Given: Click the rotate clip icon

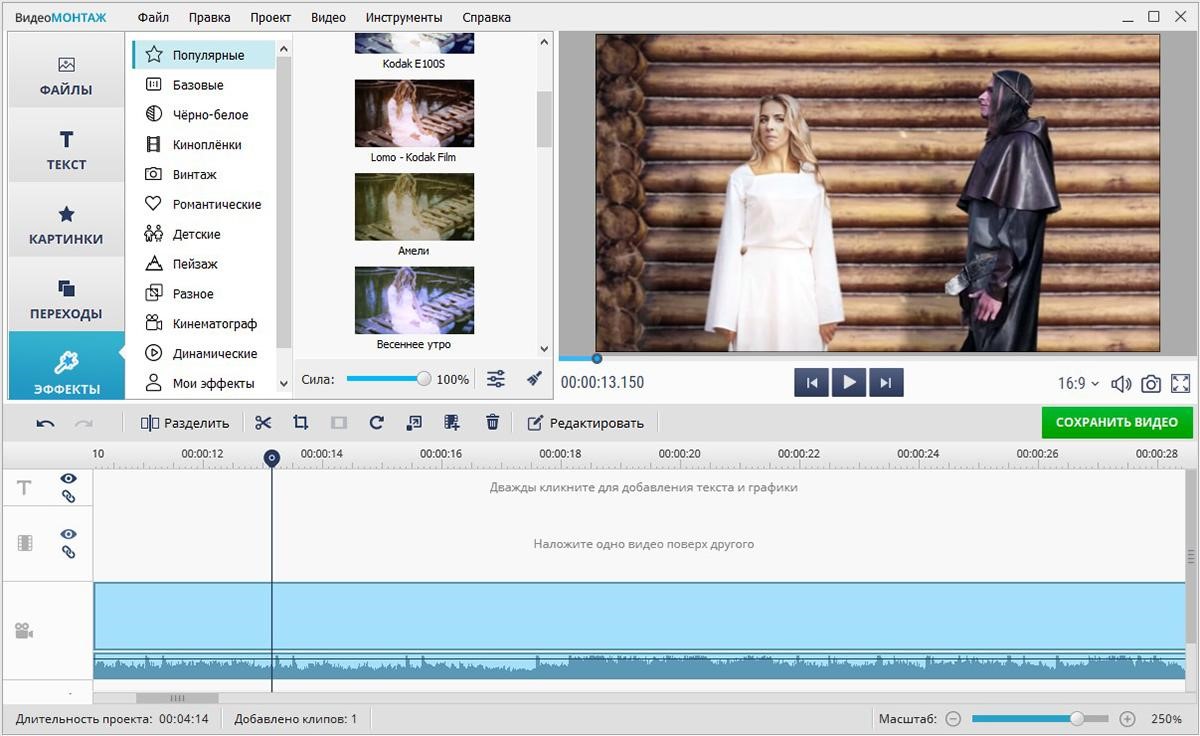Looking at the screenshot, I should tap(376, 423).
